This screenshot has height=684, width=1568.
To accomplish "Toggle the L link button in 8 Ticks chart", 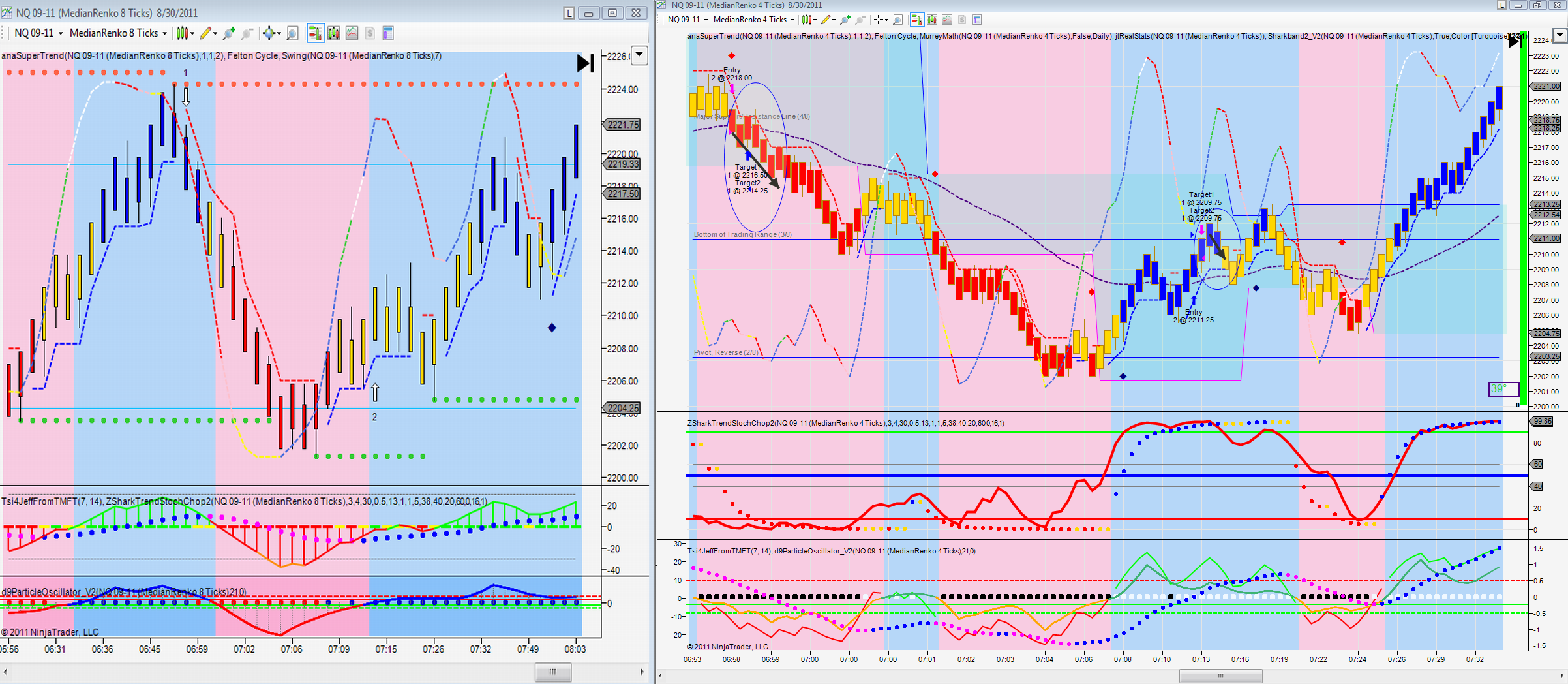I will click(569, 13).
